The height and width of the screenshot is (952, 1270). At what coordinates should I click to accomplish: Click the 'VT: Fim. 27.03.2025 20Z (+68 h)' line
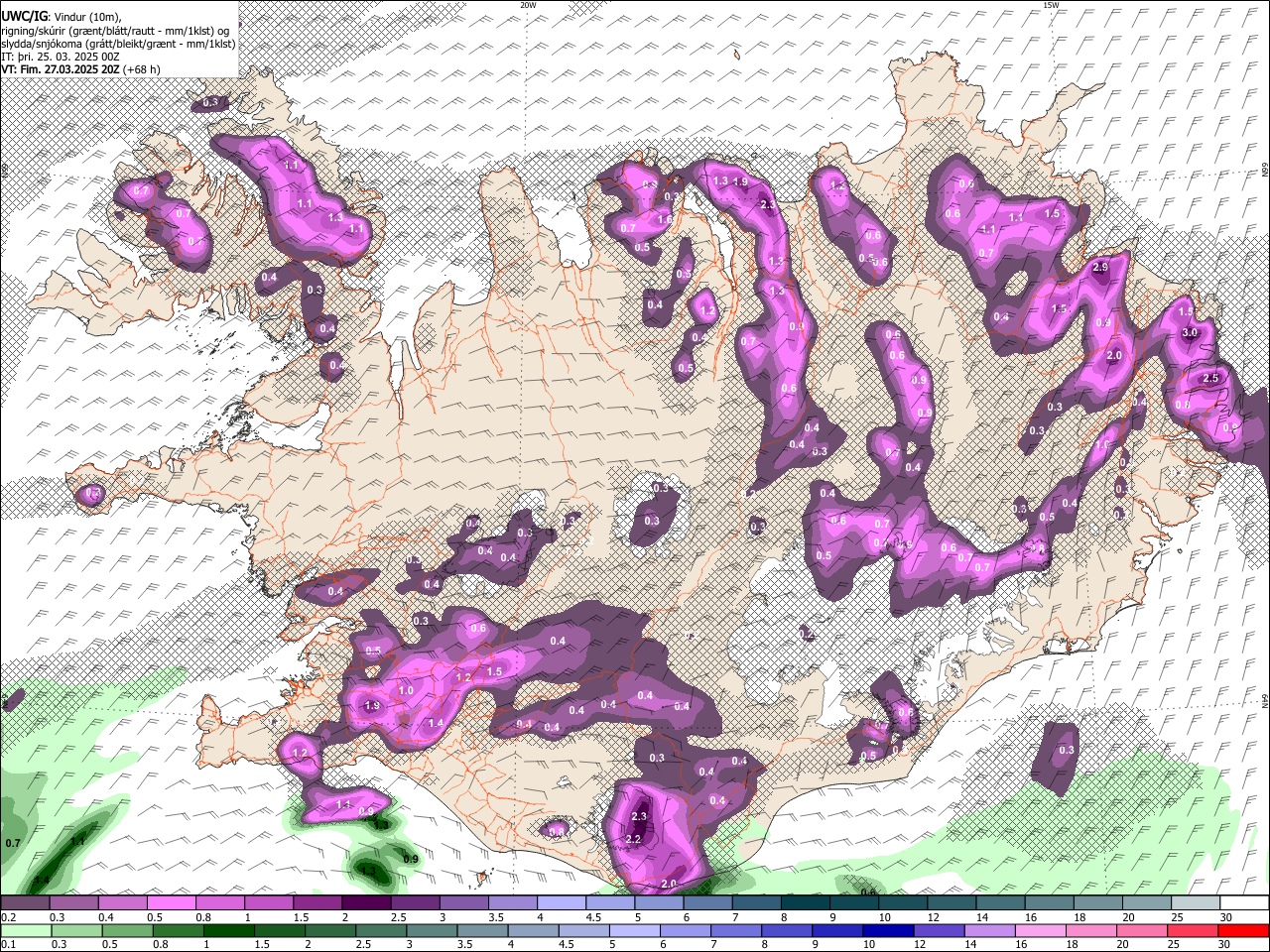pyautogui.click(x=80, y=69)
